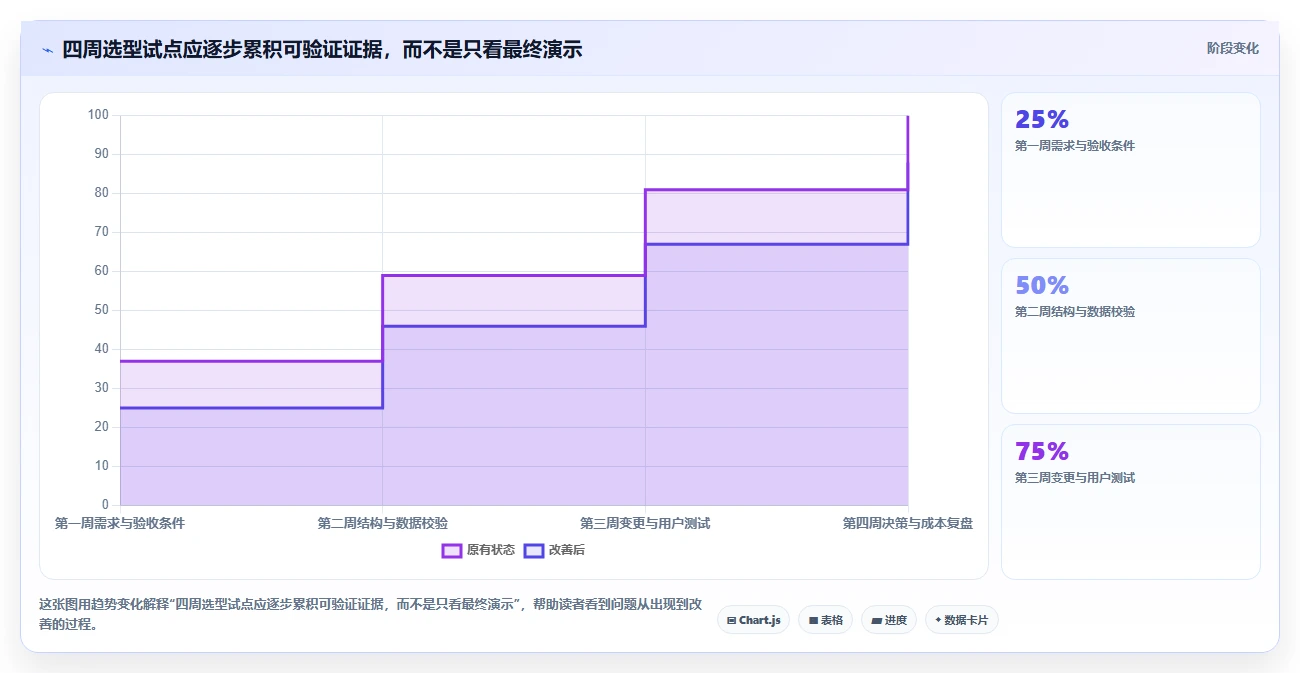Click the 75% value text
1300x673 pixels.
point(1042,451)
